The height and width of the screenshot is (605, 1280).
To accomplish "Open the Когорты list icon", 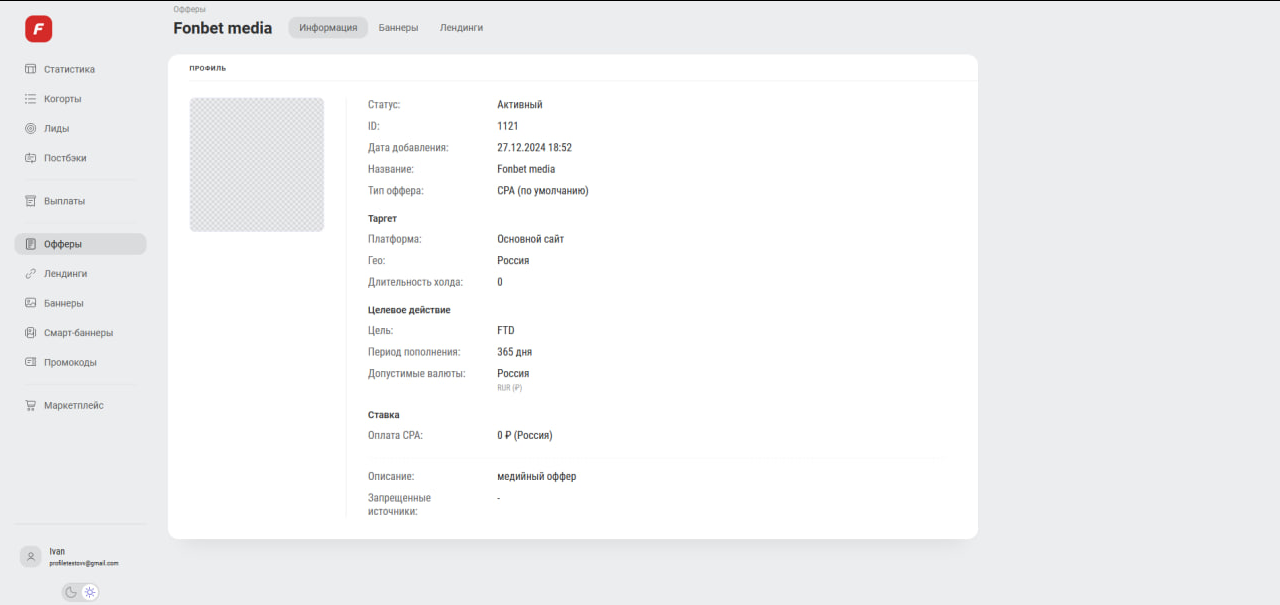I will tap(31, 99).
